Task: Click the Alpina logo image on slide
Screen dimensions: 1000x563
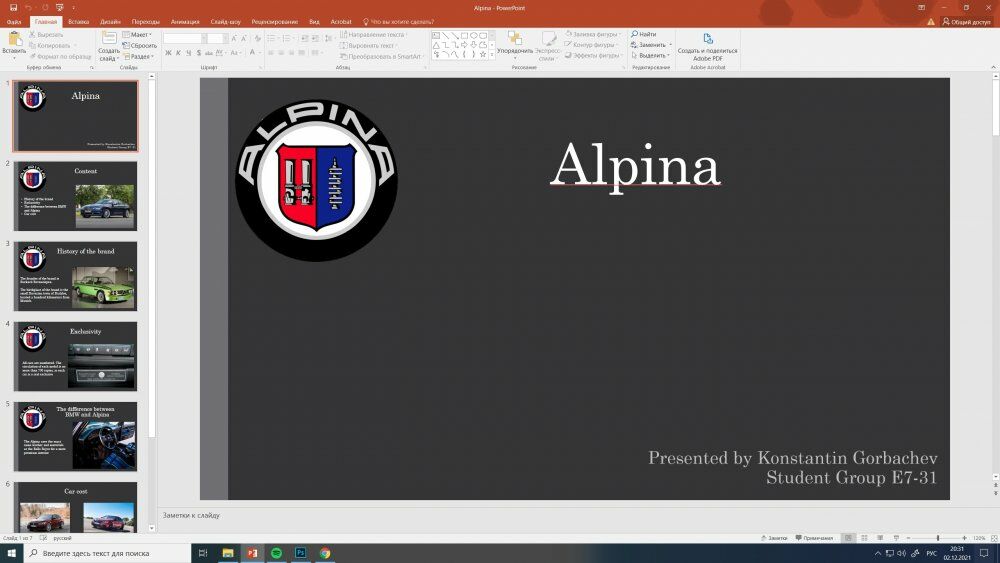Action: (x=316, y=180)
